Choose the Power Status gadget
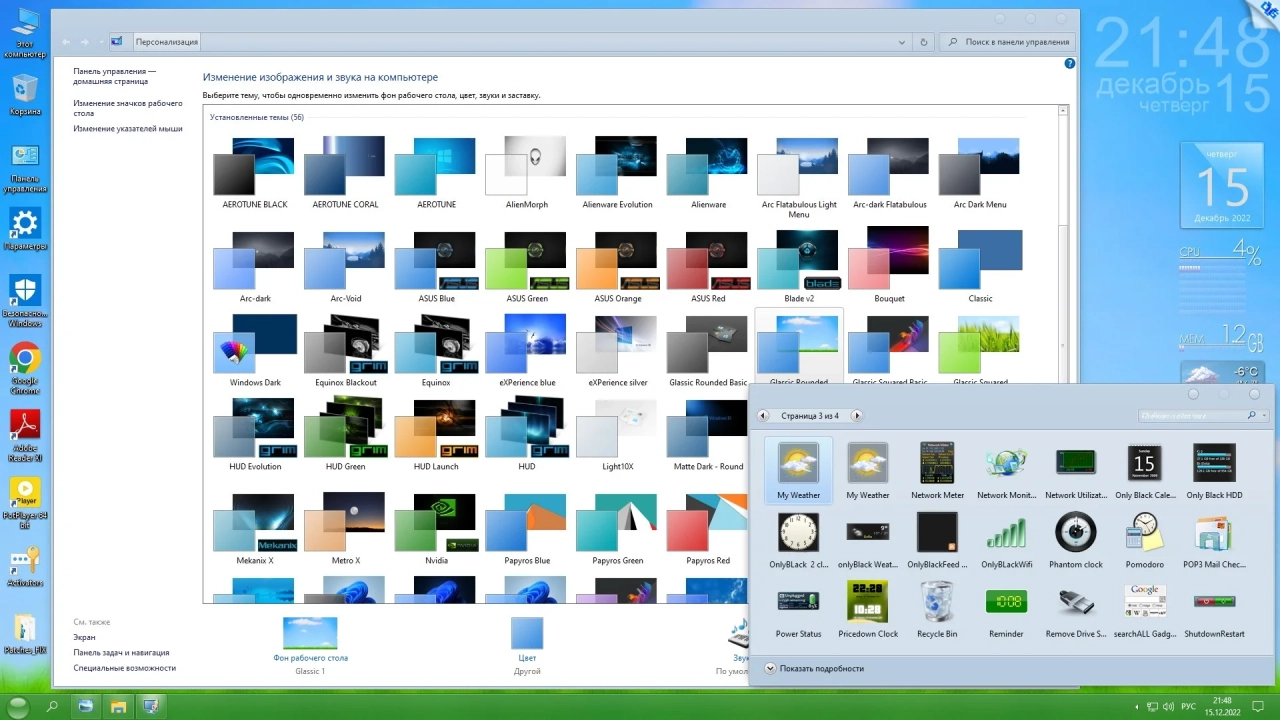This screenshot has height=720, width=1280. click(x=798, y=610)
